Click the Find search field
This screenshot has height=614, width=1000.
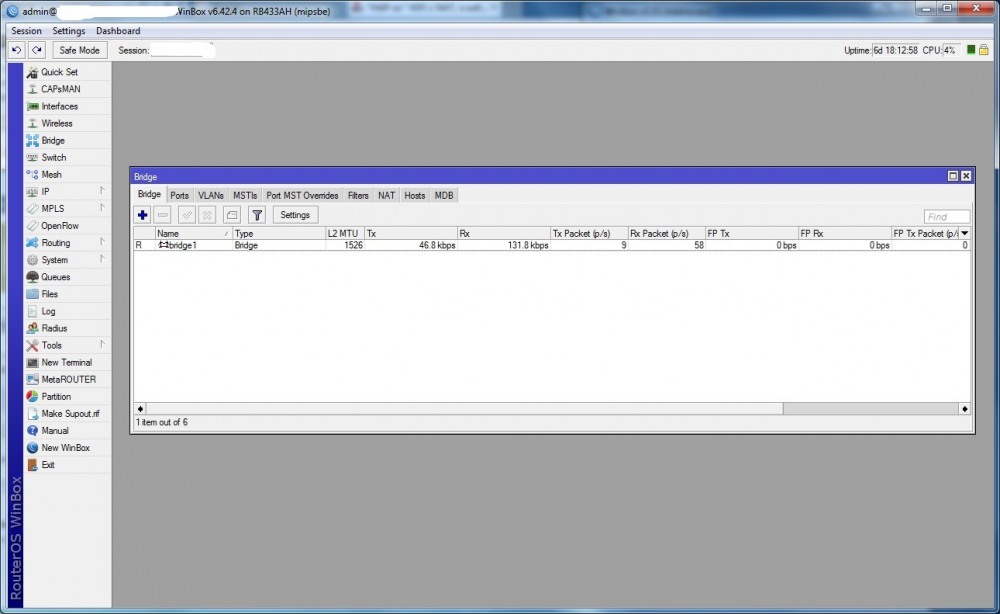pos(946,216)
